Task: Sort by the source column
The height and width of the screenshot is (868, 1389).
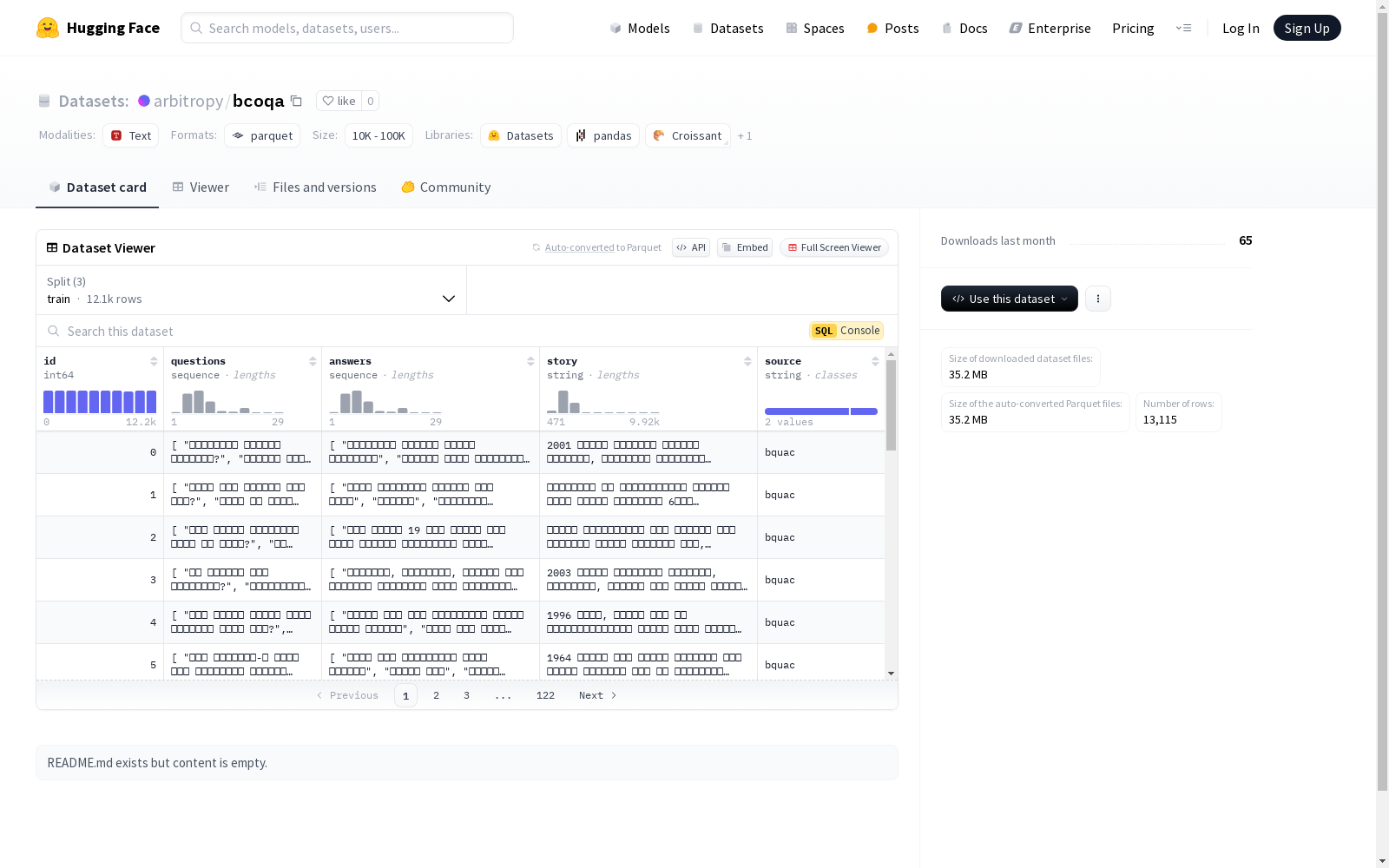Action: [x=875, y=361]
